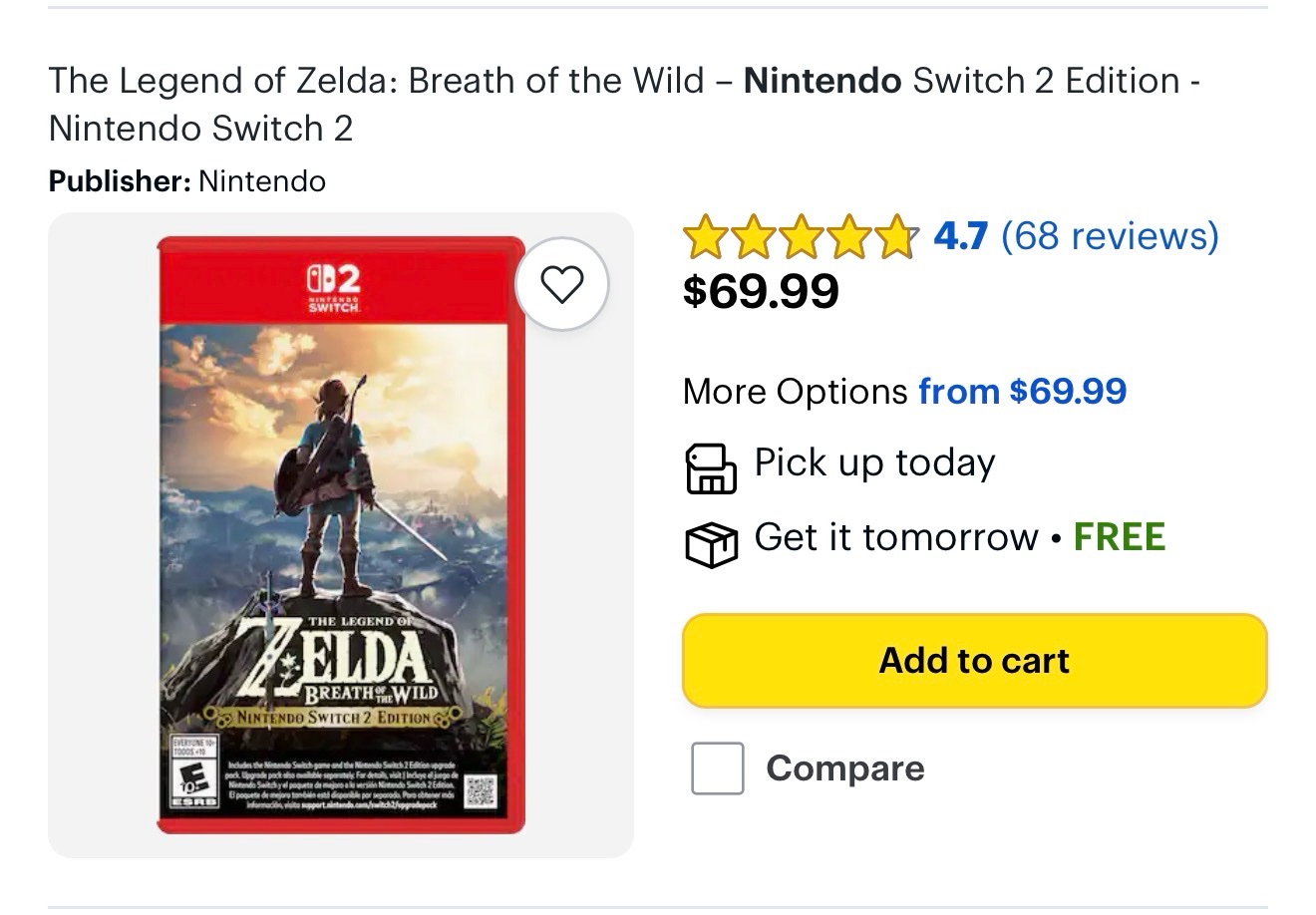The width and height of the screenshot is (1316, 915).
Task: Click the shipping box icon
Action: point(710,542)
